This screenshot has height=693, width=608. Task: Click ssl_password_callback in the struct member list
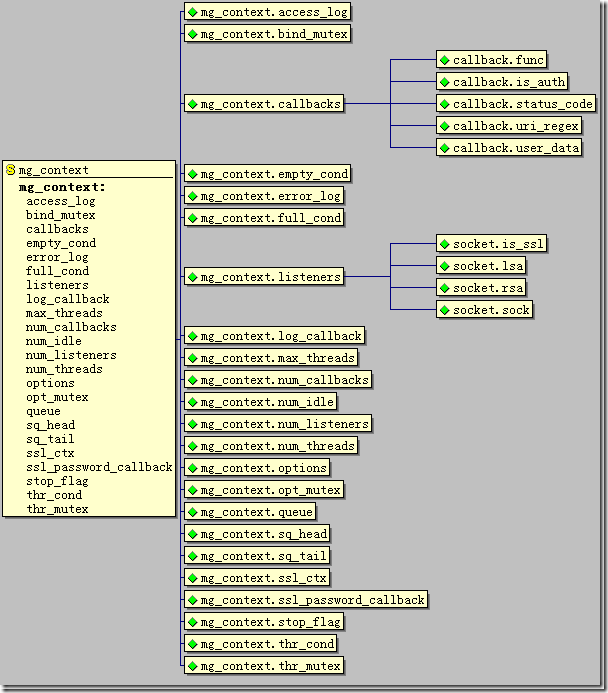tap(99, 468)
